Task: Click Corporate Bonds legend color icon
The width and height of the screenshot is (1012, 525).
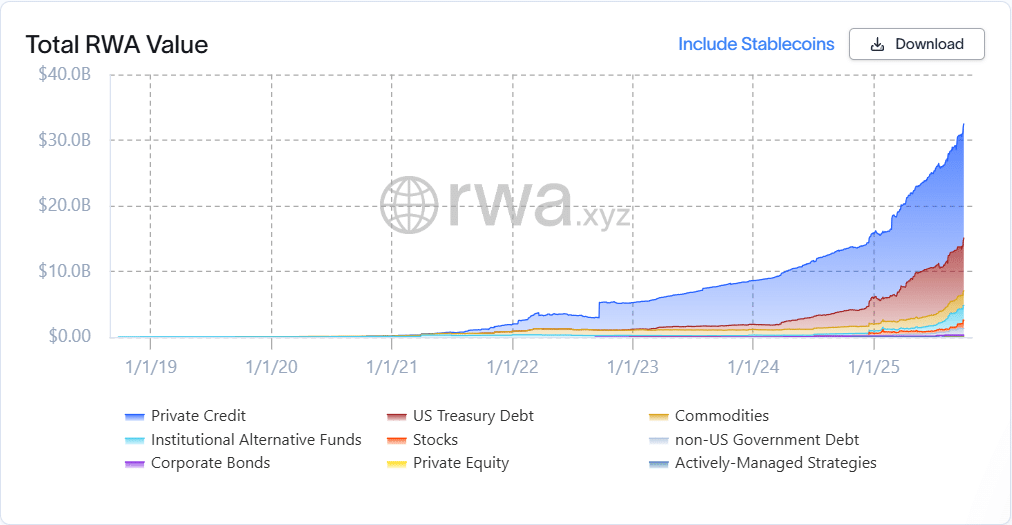Action: [134, 464]
